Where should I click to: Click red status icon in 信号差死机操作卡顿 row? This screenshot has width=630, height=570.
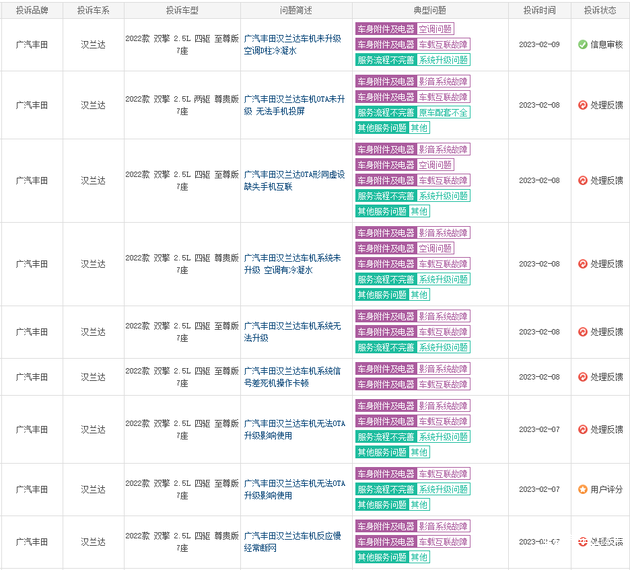(x=582, y=377)
